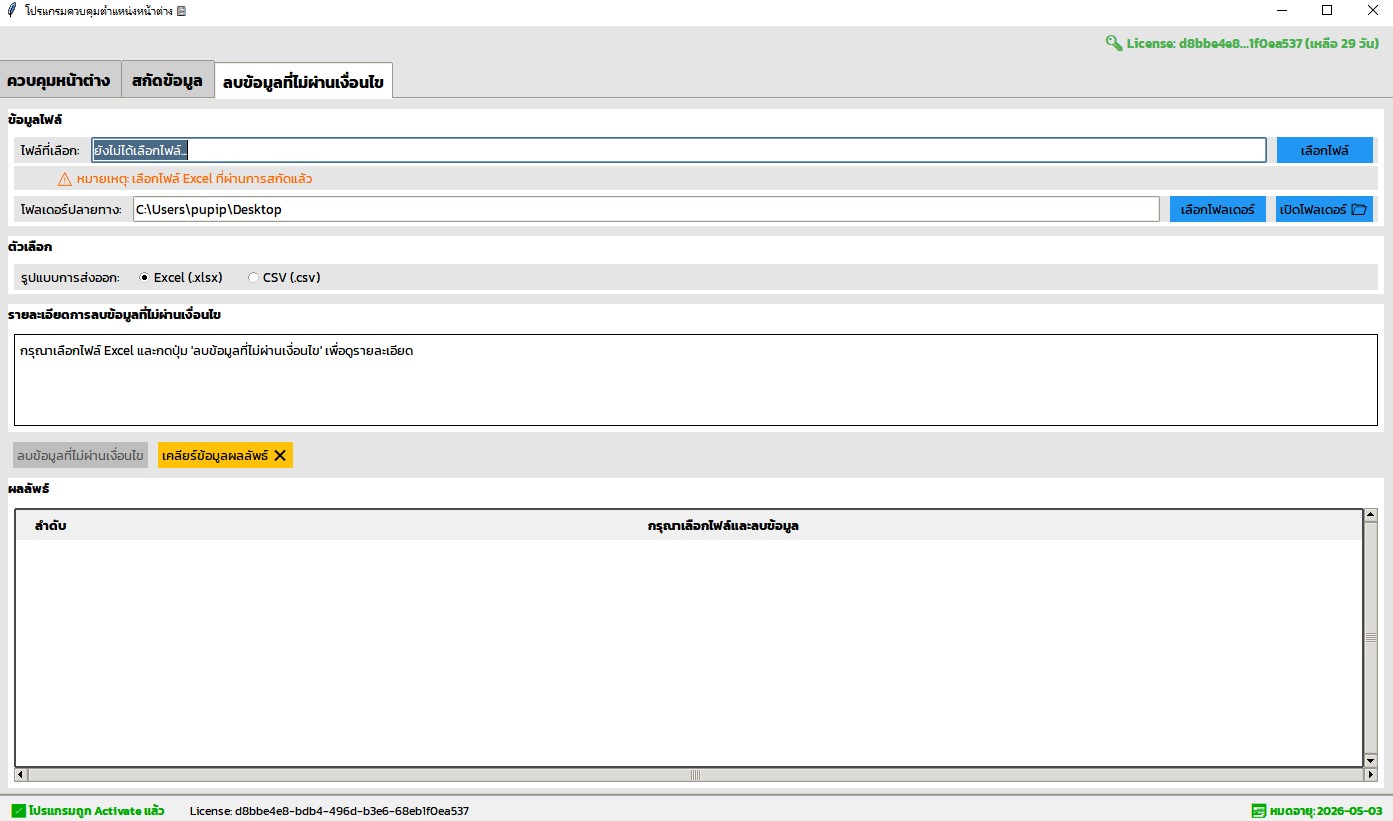Click the results horizontal scrollbar thumb
The image size is (1393, 821).
click(695, 774)
